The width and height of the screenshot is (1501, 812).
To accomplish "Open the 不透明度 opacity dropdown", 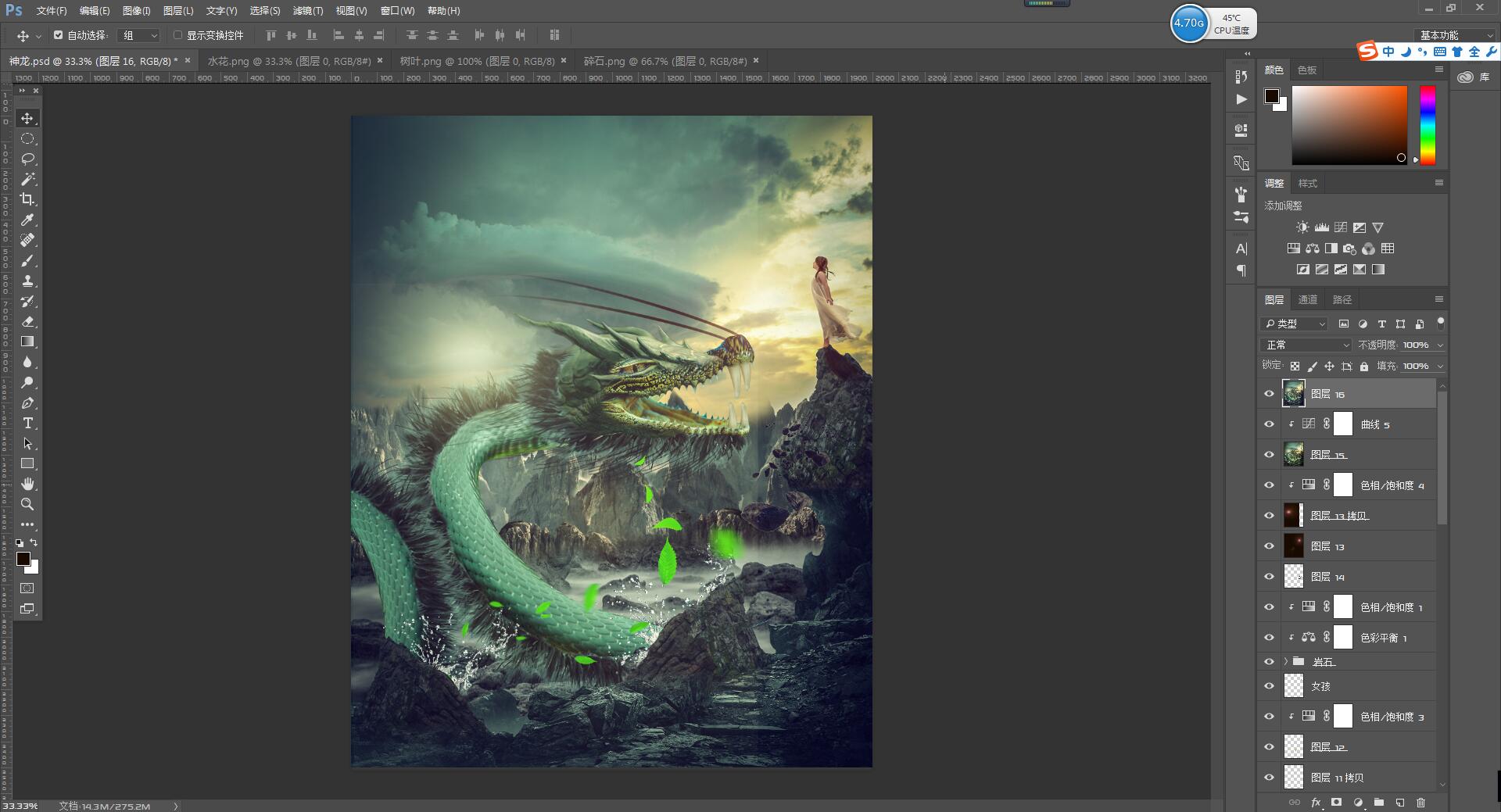I will point(1440,345).
